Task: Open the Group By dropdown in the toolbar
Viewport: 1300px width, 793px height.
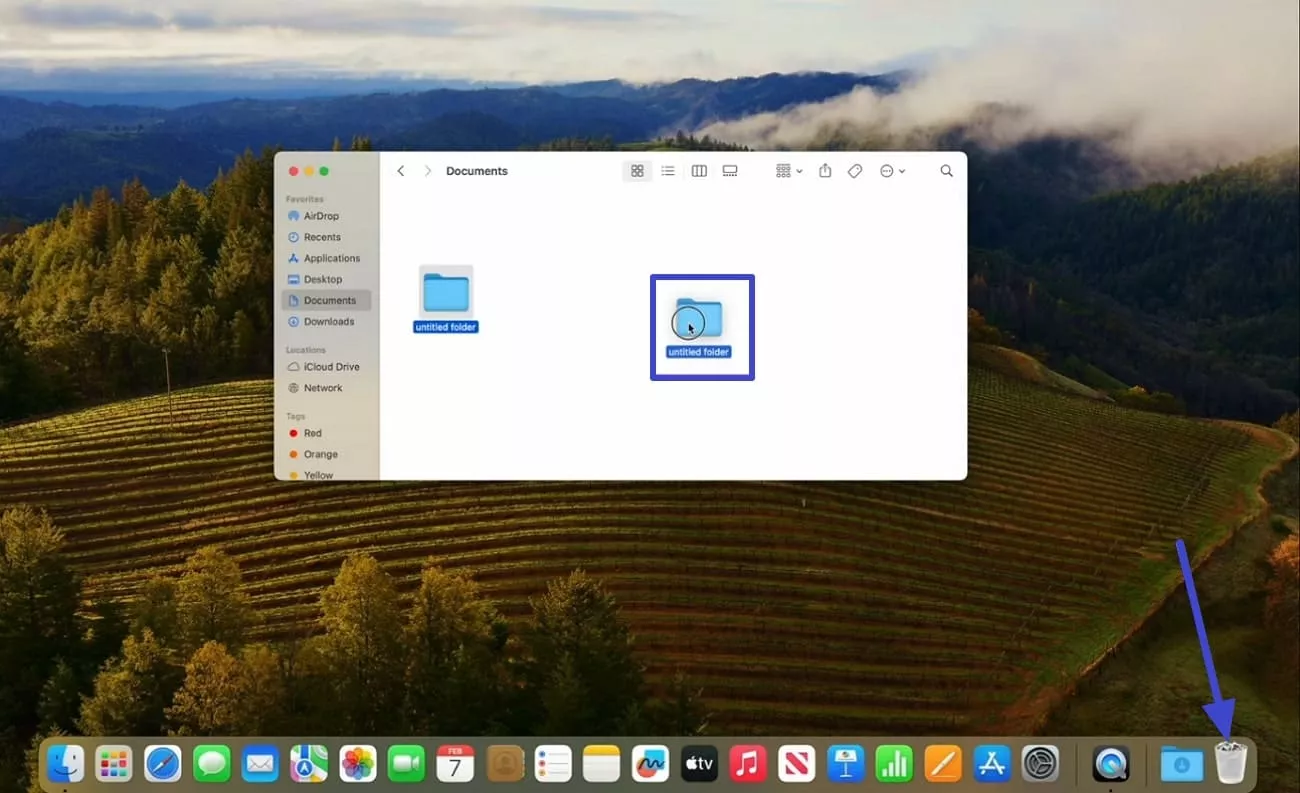Action: click(x=787, y=170)
